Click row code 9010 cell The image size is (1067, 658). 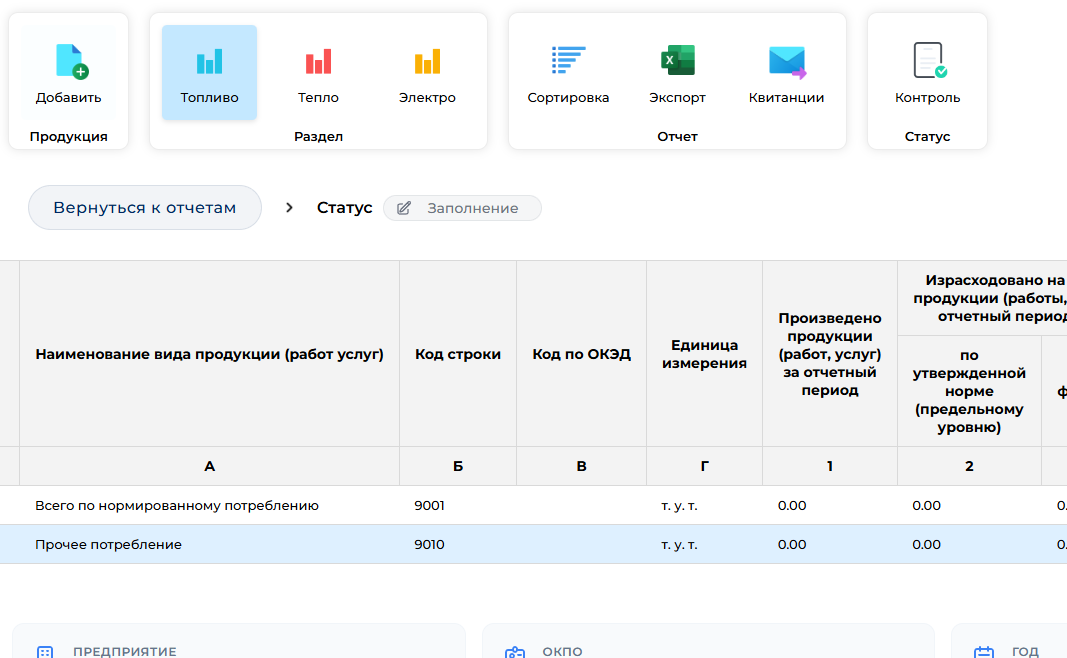(x=430, y=545)
